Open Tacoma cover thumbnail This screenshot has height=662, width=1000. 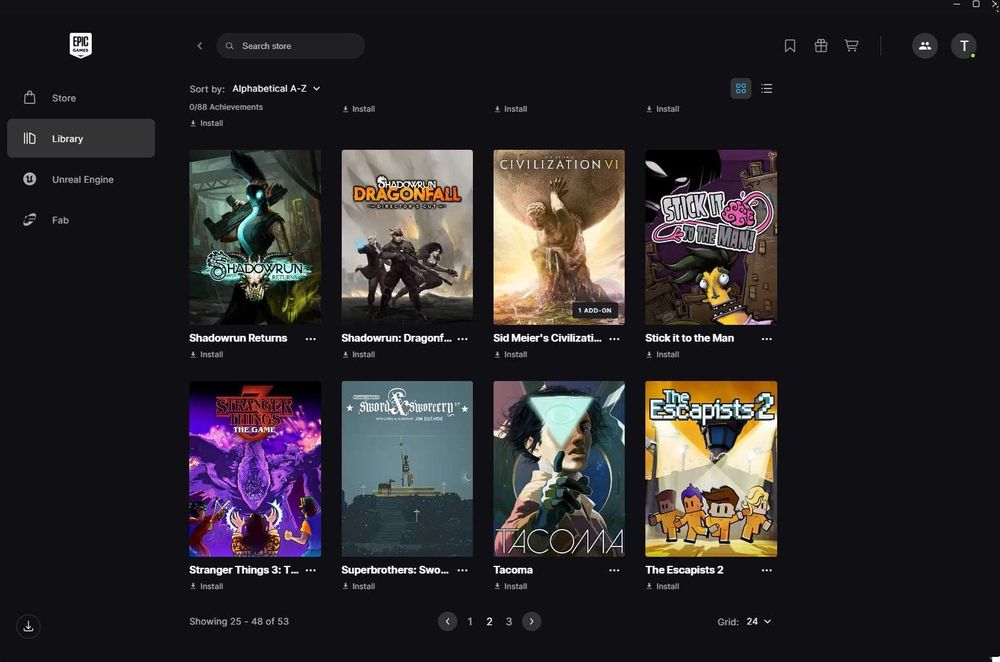(x=559, y=469)
